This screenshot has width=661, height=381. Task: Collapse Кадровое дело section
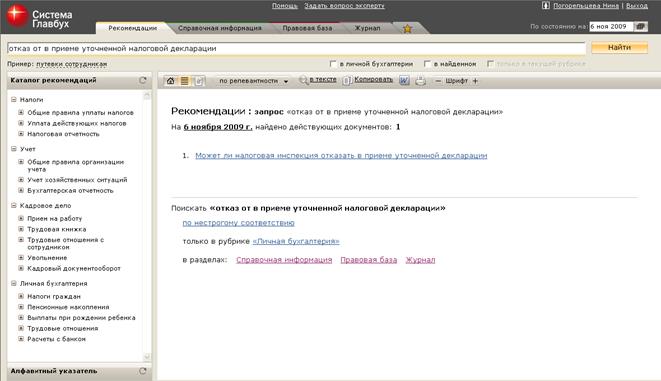13,205
